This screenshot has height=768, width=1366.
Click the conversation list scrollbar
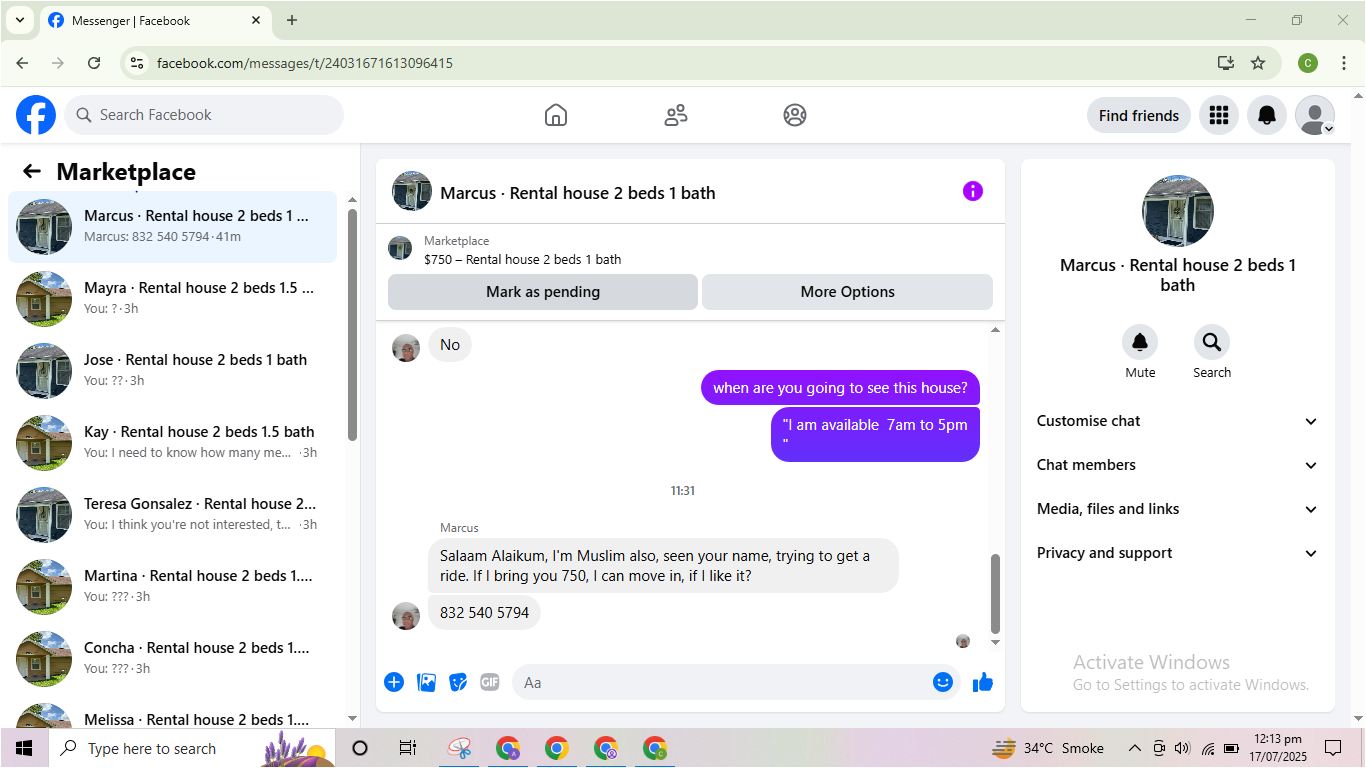coord(352,324)
